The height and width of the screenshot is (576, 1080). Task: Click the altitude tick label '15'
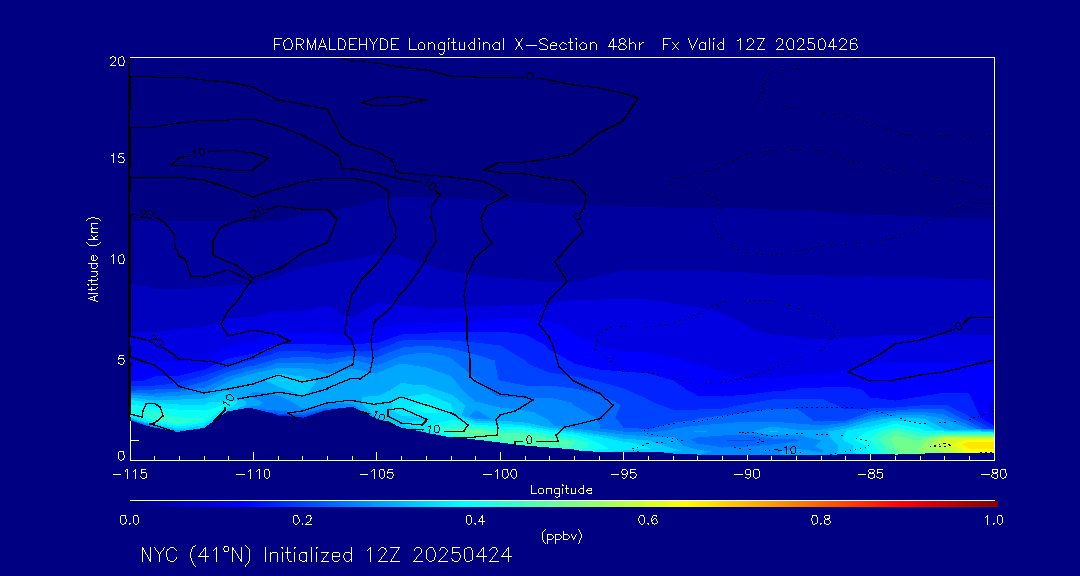click(x=117, y=158)
